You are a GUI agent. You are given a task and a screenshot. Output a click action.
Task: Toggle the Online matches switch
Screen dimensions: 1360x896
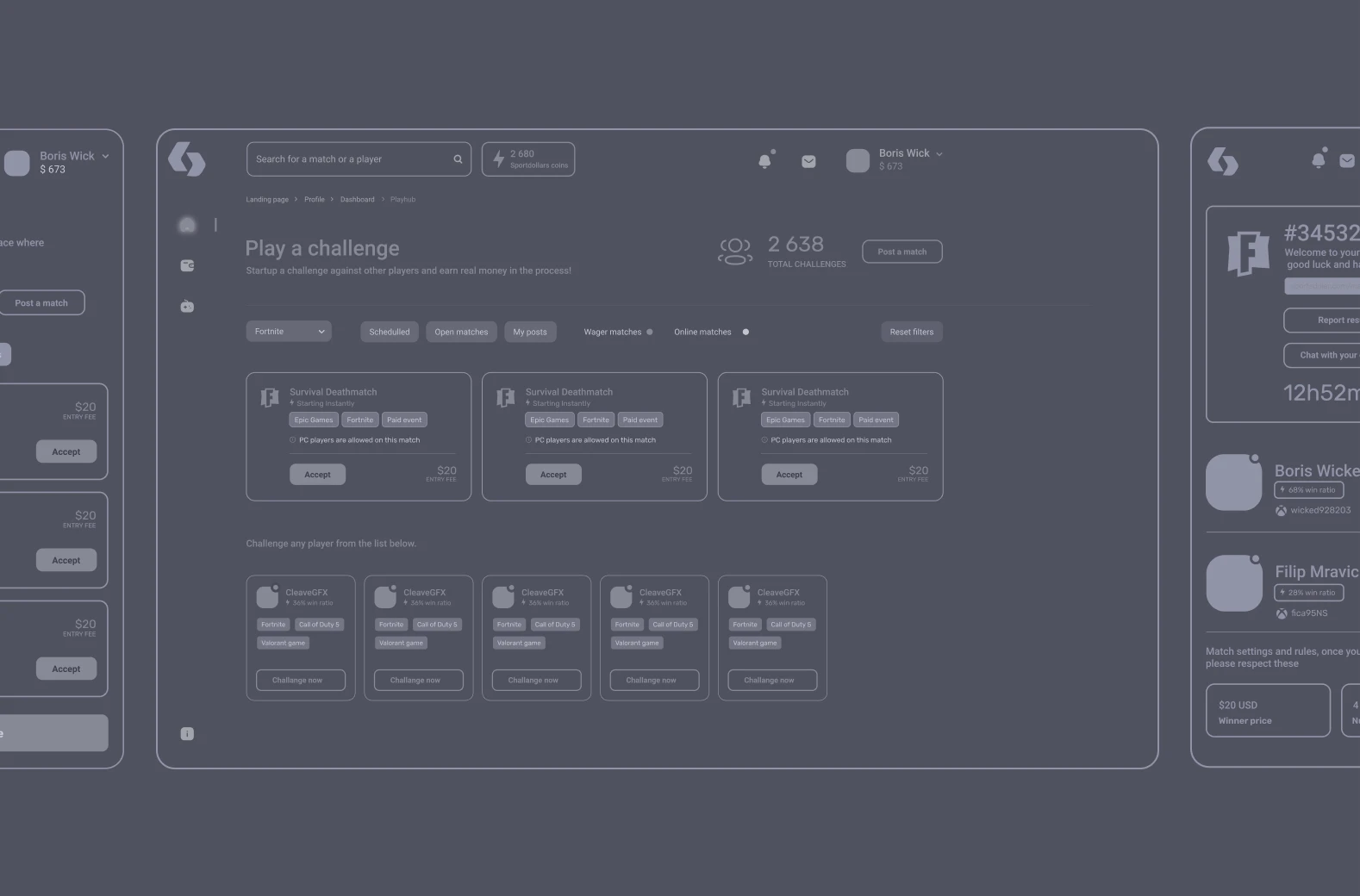(x=746, y=332)
